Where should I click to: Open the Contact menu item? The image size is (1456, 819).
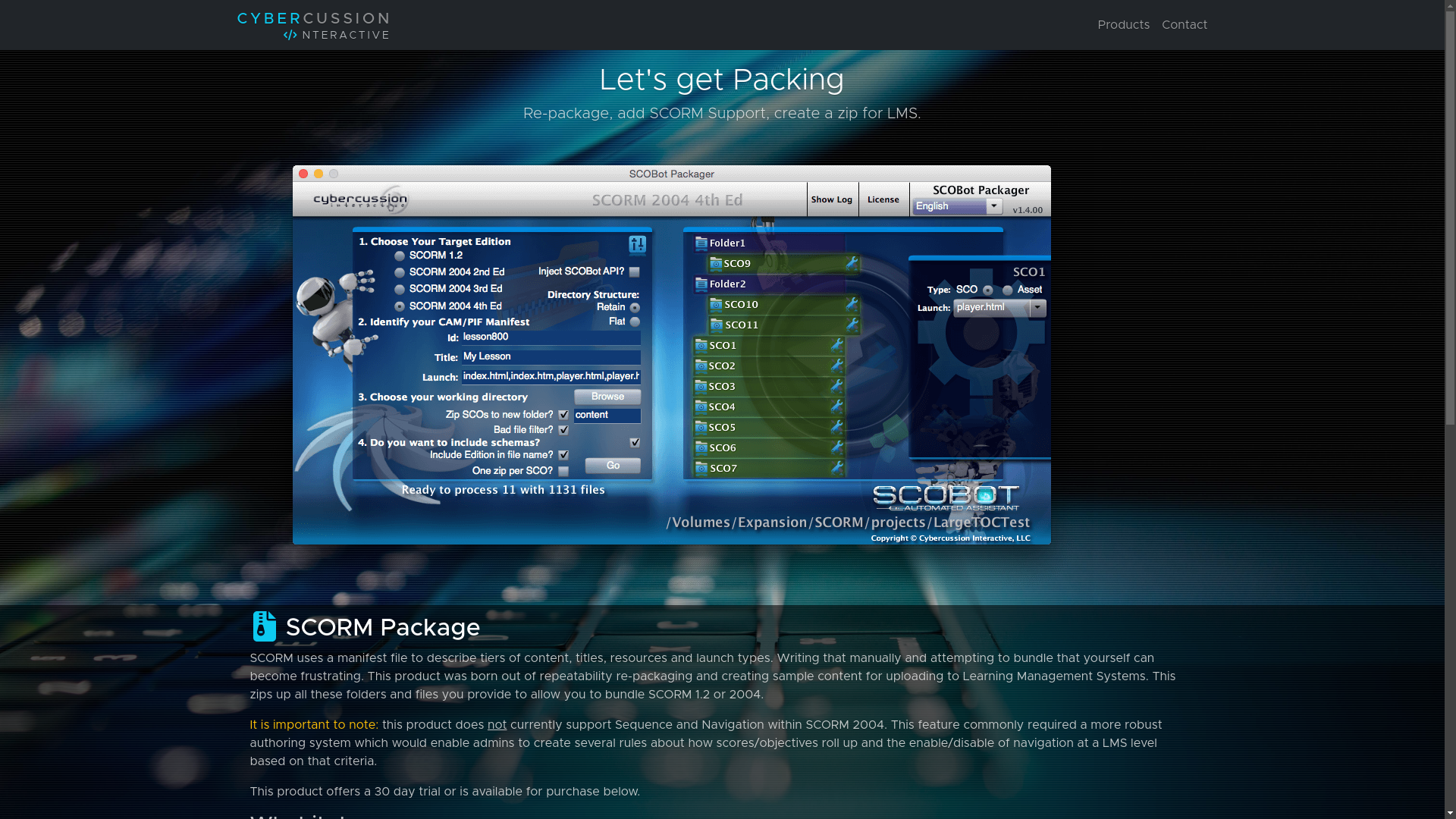click(1185, 25)
